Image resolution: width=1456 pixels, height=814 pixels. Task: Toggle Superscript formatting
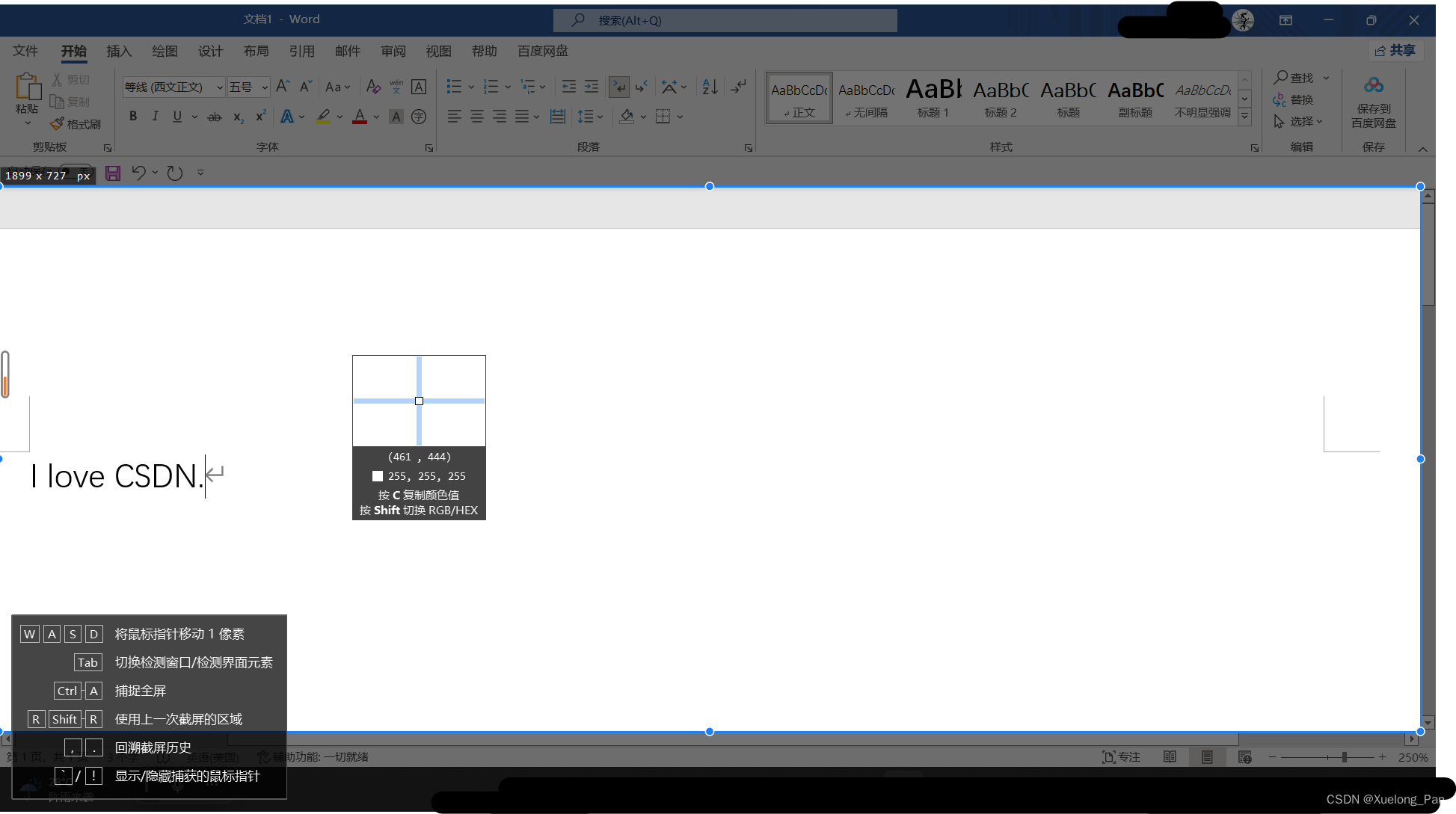tap(261, 117)
